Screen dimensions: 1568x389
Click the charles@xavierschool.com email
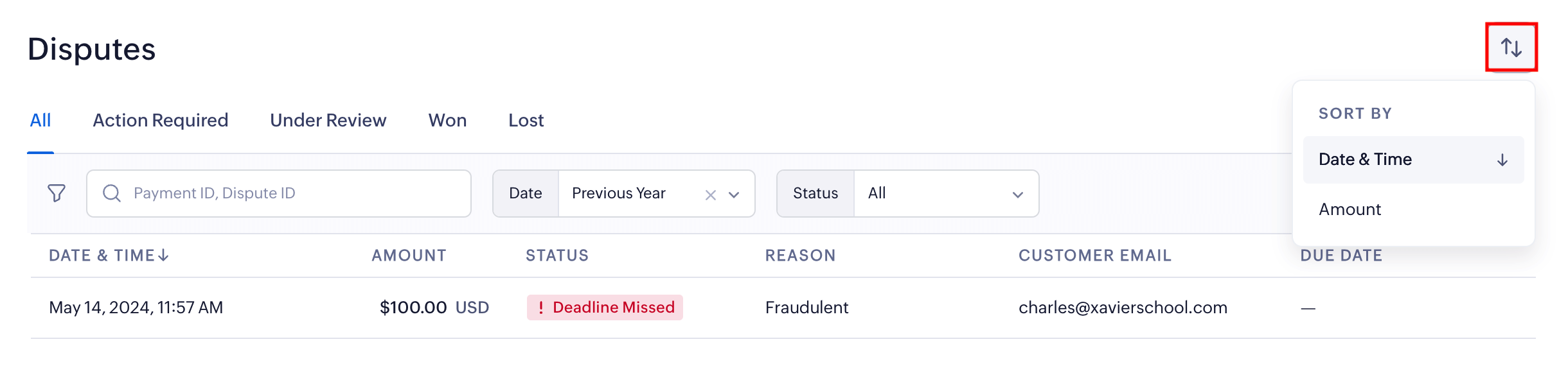pos(1123,307)
